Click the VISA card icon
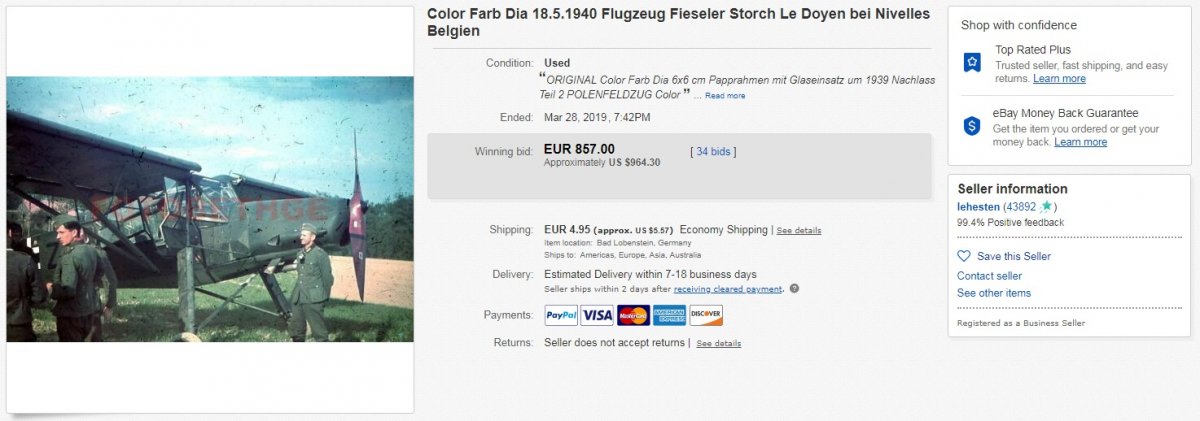This screenshot has height=421, width=1200. [x=597, y=315]
